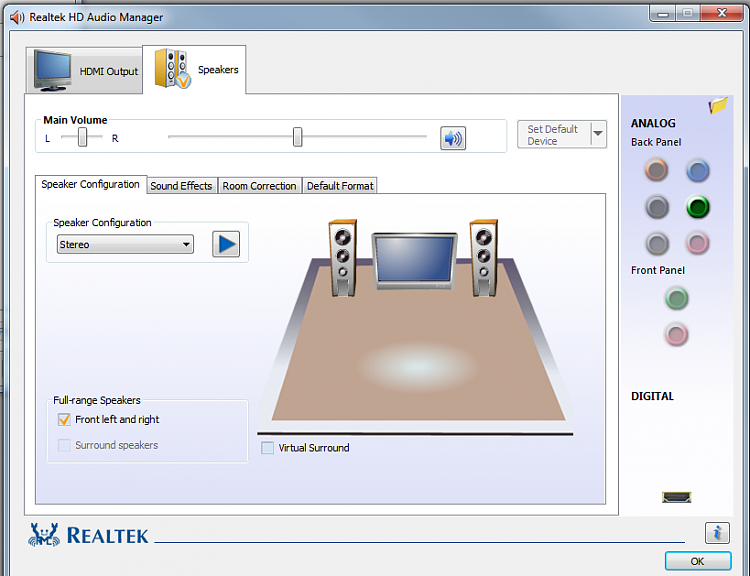
Task: Select the Speakers device tab
Action: (x=195, y=70)
